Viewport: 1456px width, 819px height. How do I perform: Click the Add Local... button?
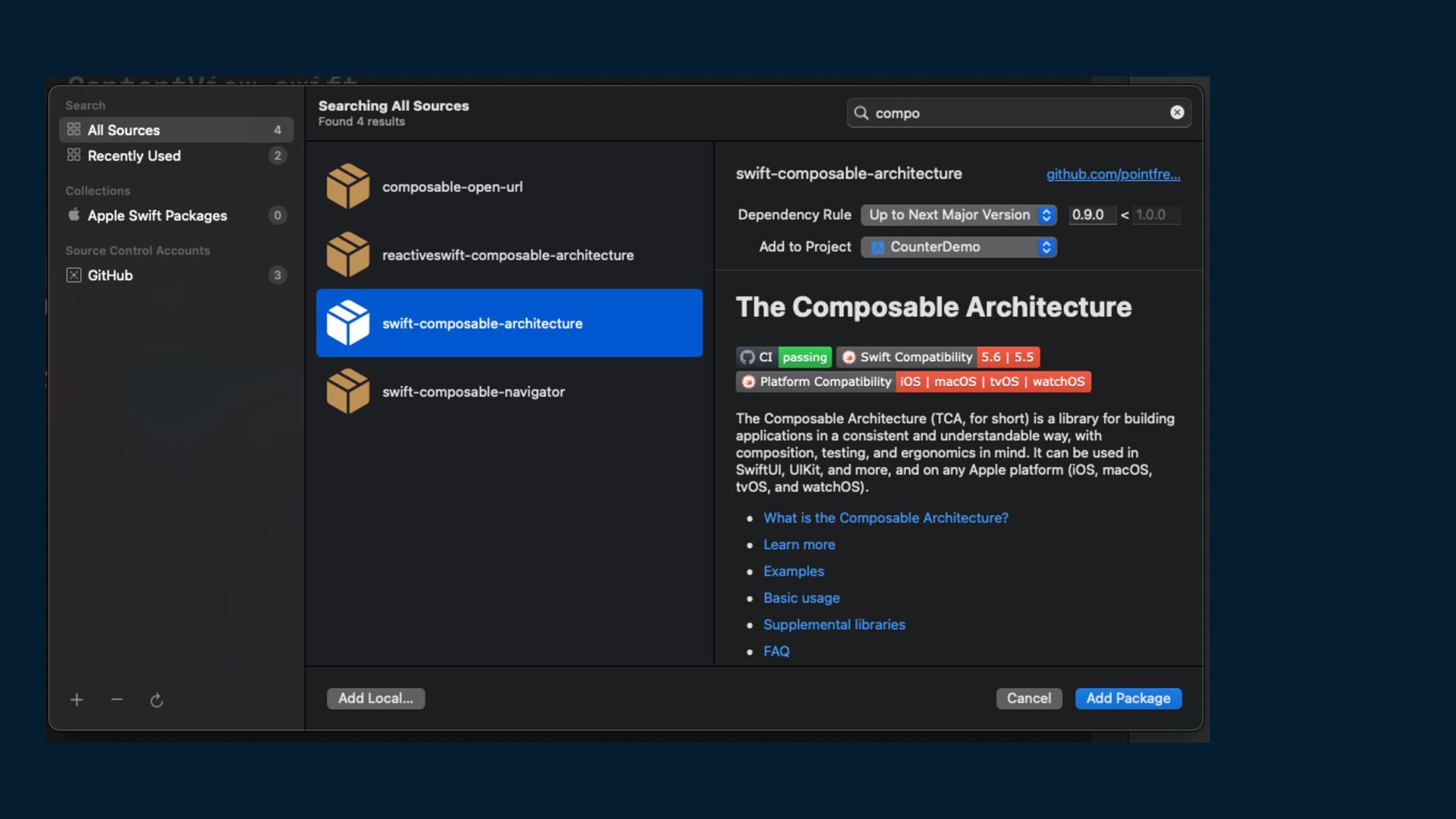pyautogui.click(x=376, y=698)
